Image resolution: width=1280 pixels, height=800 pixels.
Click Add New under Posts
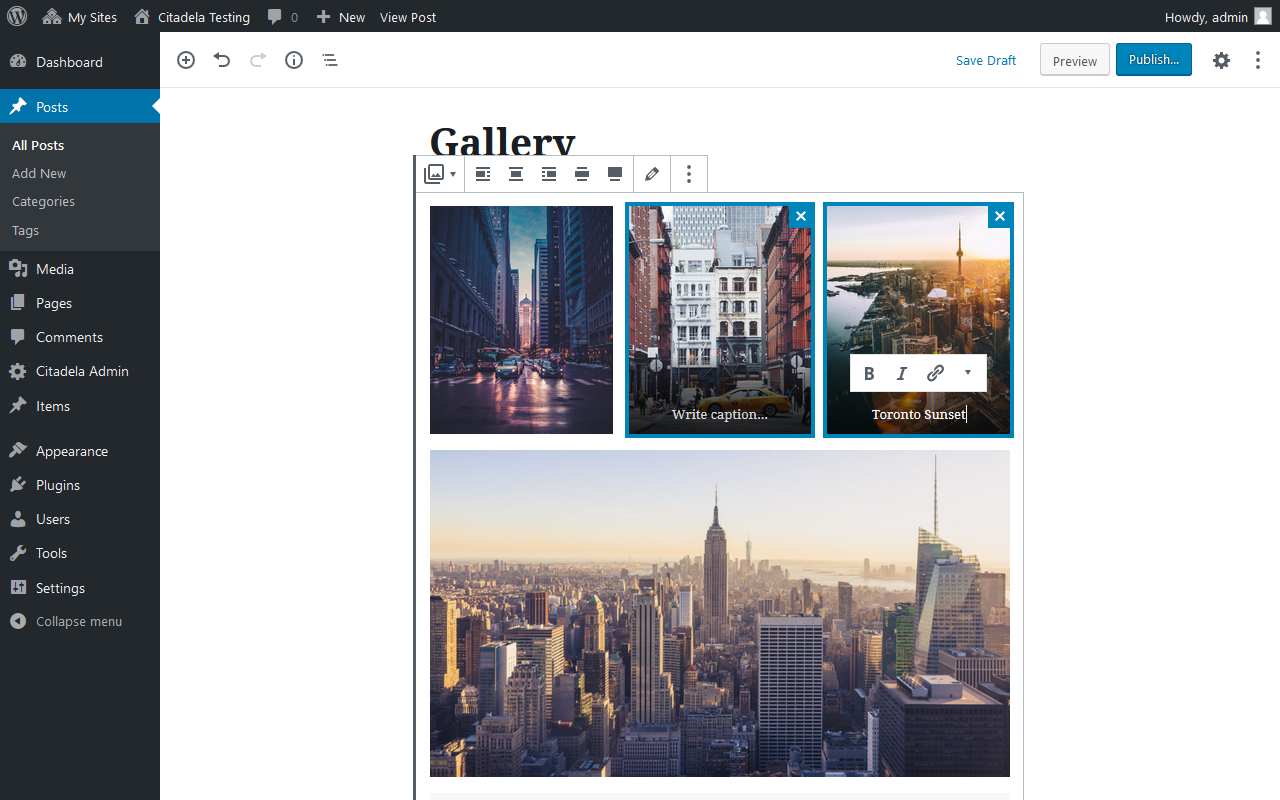(39, 173)
